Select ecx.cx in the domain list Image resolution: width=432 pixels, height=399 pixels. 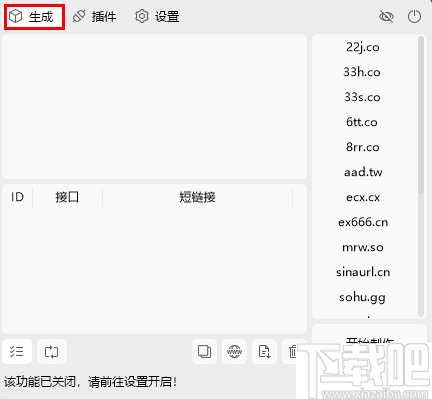[x=363, y=197]
